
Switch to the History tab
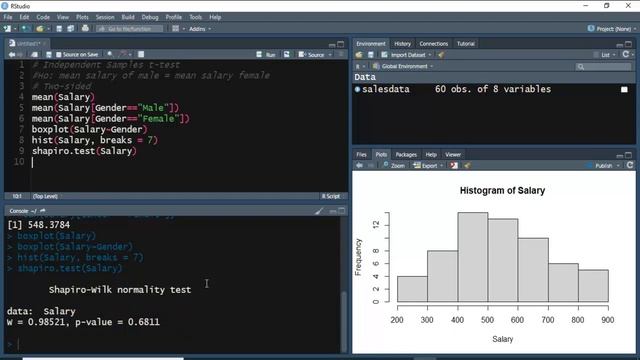(x=402, y=44)
